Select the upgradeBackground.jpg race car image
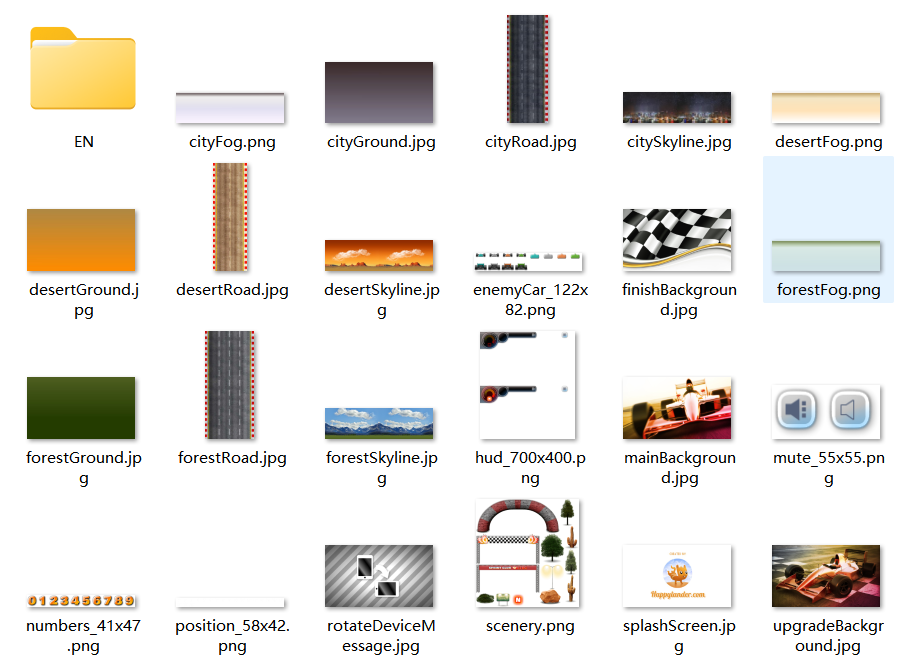The width and height of the screenshot is (913, 667). (826, 576)
